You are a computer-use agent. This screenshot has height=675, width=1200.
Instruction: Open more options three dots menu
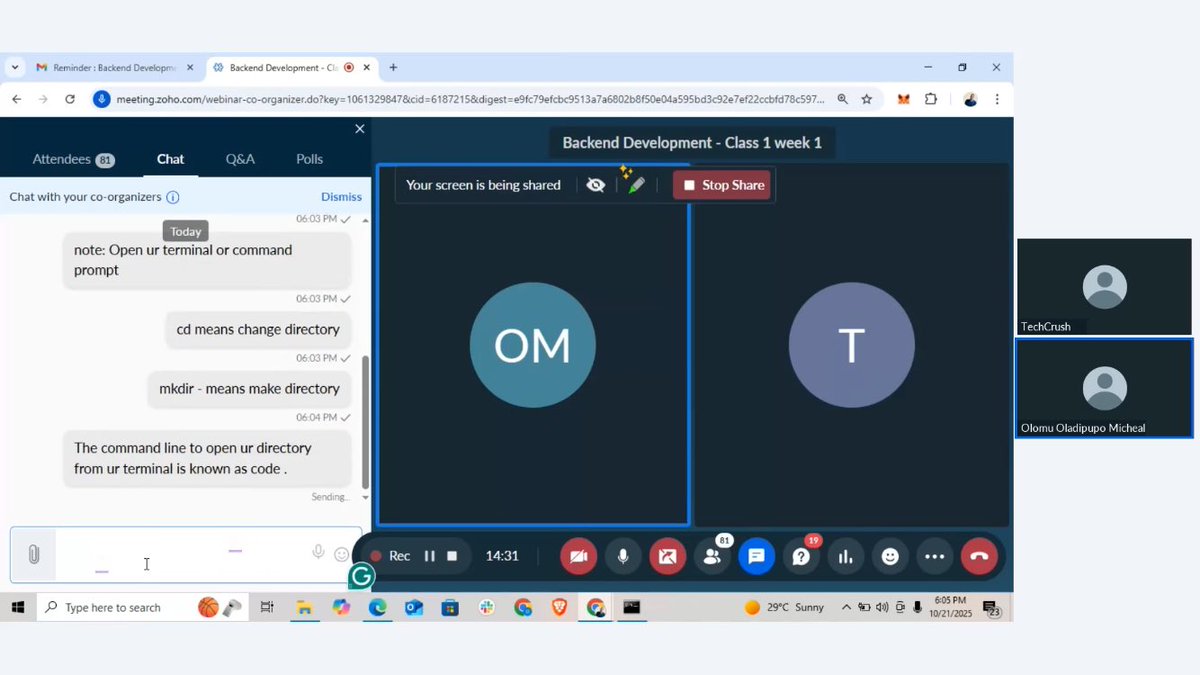934,557
